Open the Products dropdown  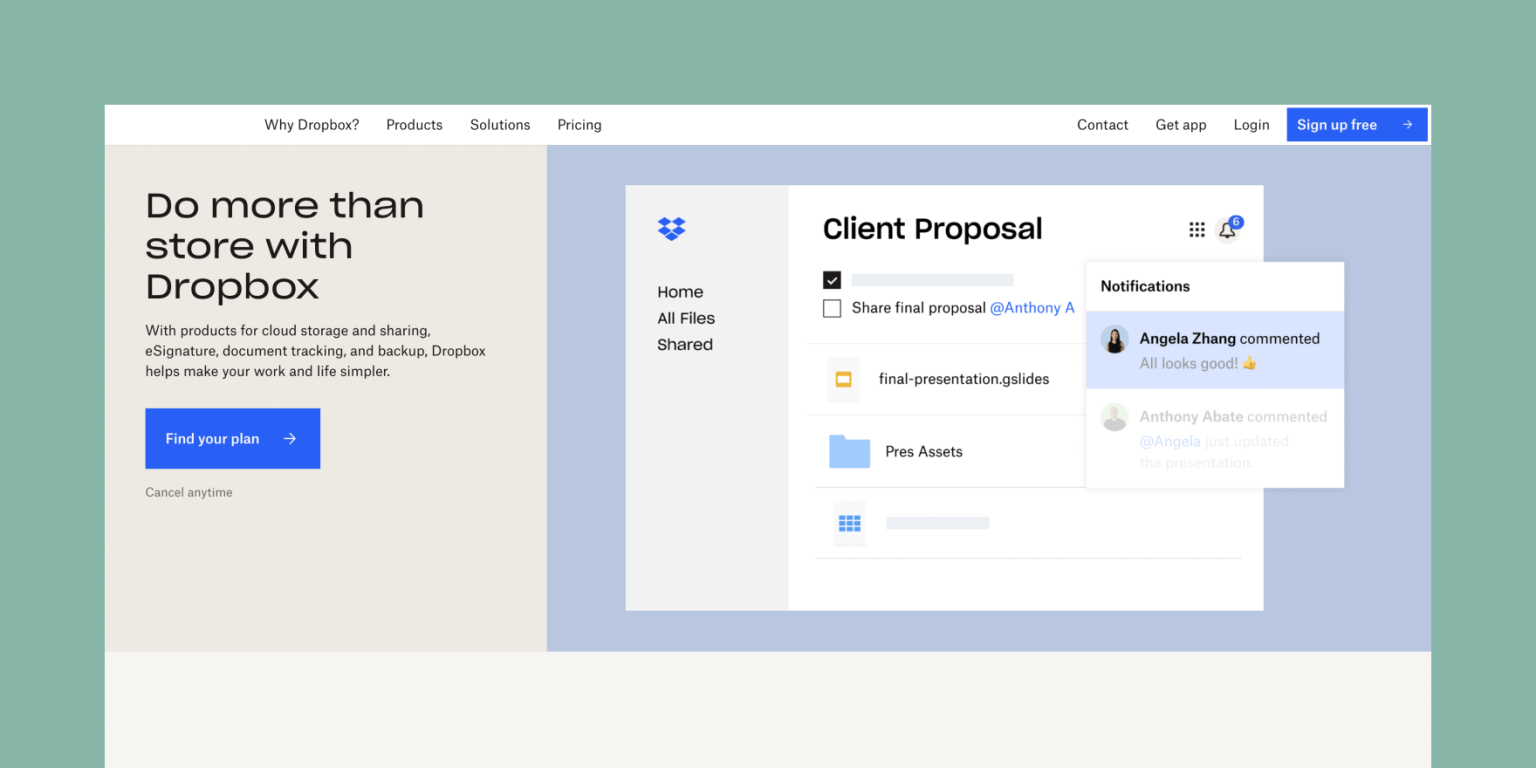414,124
